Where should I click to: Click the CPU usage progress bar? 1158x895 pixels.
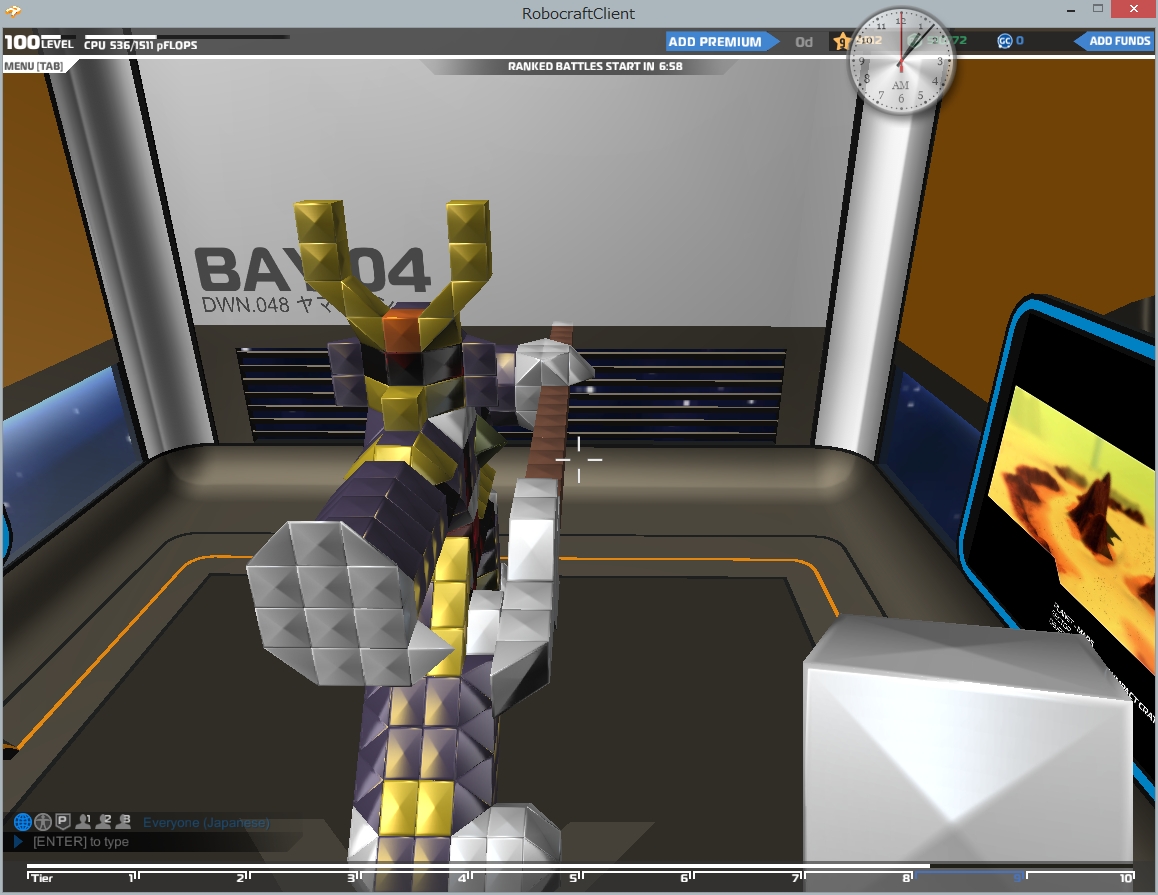(186, 36)
